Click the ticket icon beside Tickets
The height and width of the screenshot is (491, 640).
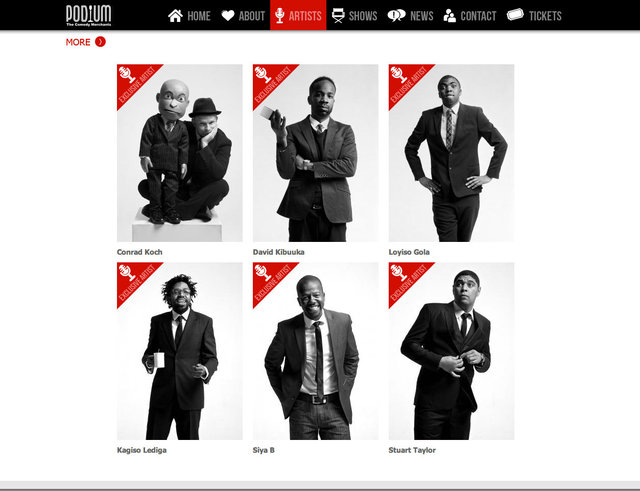point(515,15)
